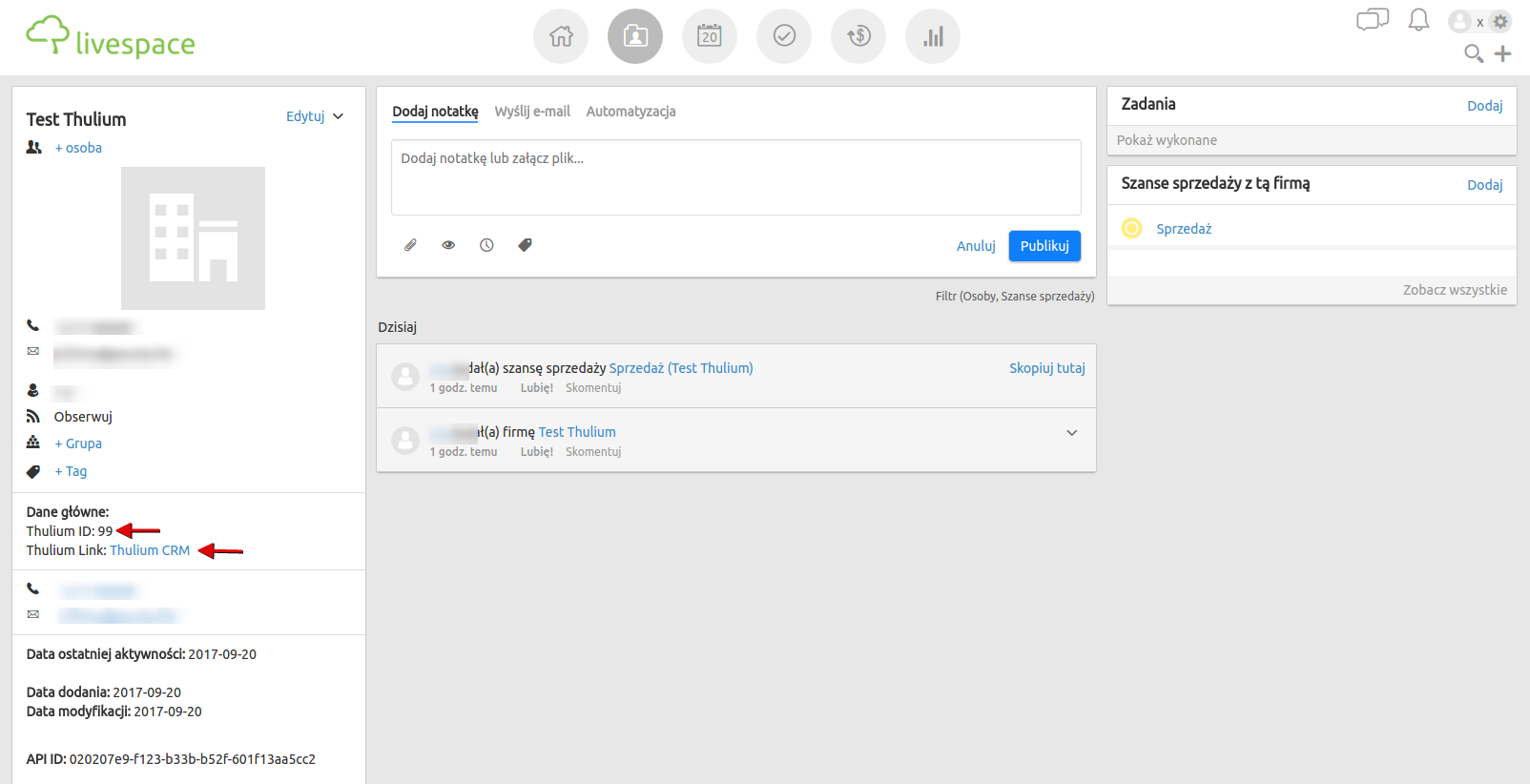Click the company placeholder image
Image resolution: width=1530 pixels, height=784 pixels.
[193, 238]
